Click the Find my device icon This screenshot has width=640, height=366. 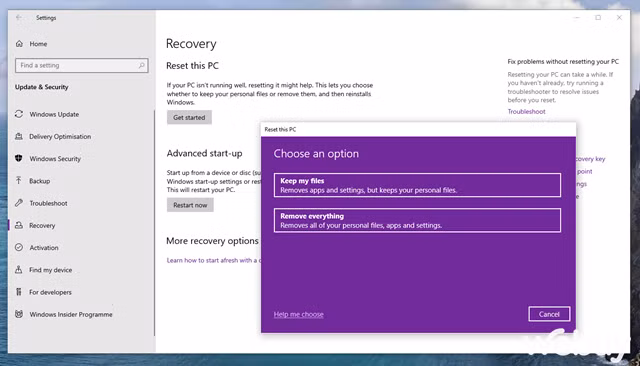click(19, 269)
